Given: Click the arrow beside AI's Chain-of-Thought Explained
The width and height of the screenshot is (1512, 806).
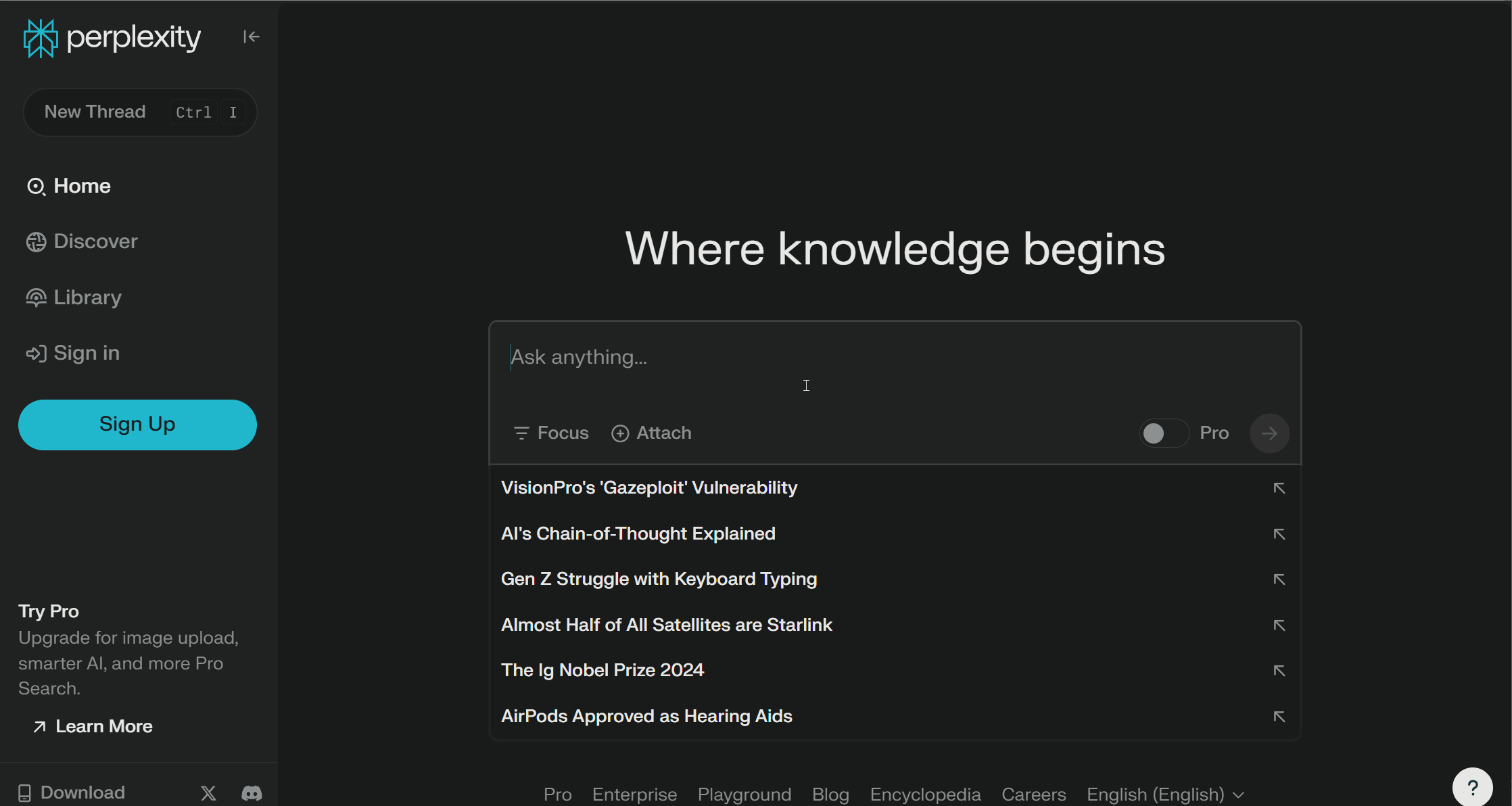Looking at the screenshot, I should click(1279, 534).
